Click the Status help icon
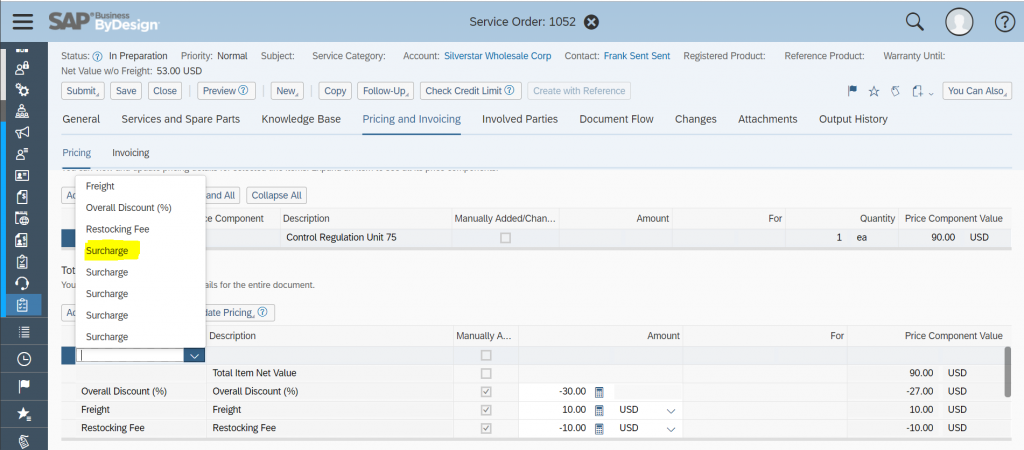The image size is (1024, 450). (97, 56)
